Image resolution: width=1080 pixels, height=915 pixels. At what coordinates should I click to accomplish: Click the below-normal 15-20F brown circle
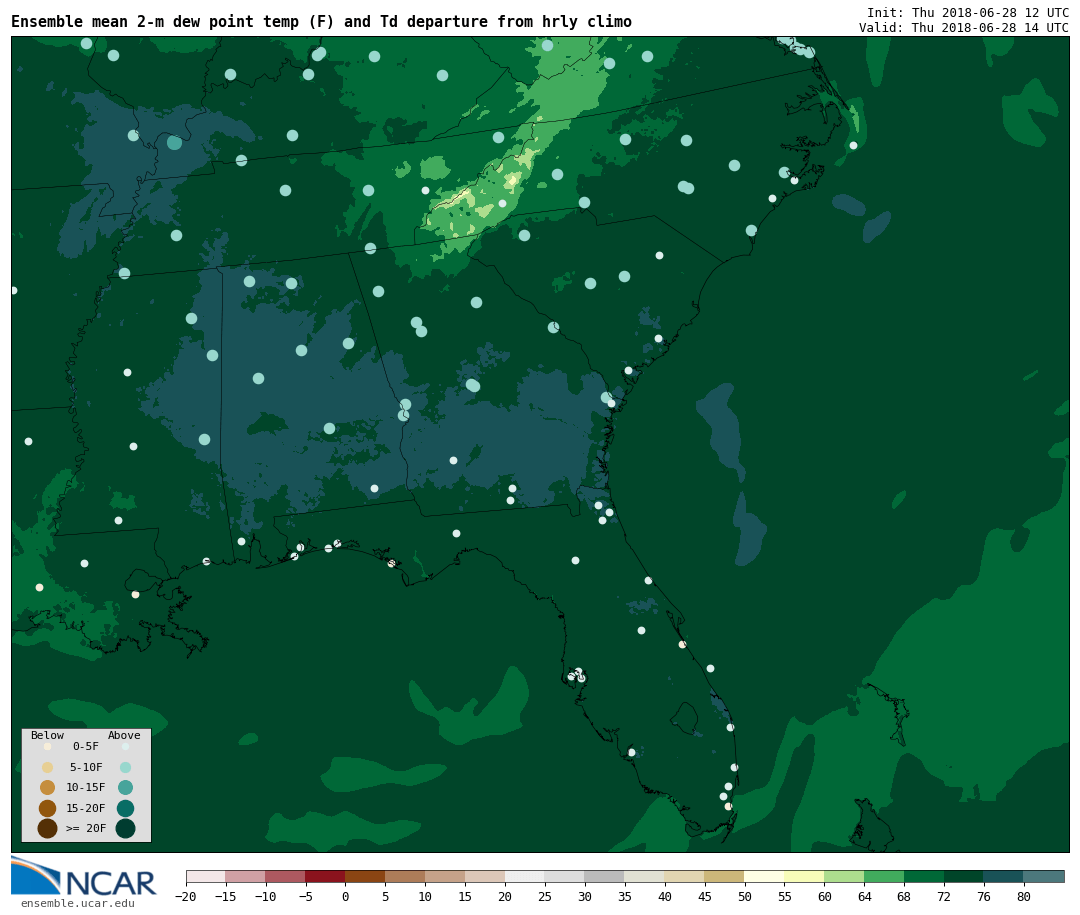[48, 808]
